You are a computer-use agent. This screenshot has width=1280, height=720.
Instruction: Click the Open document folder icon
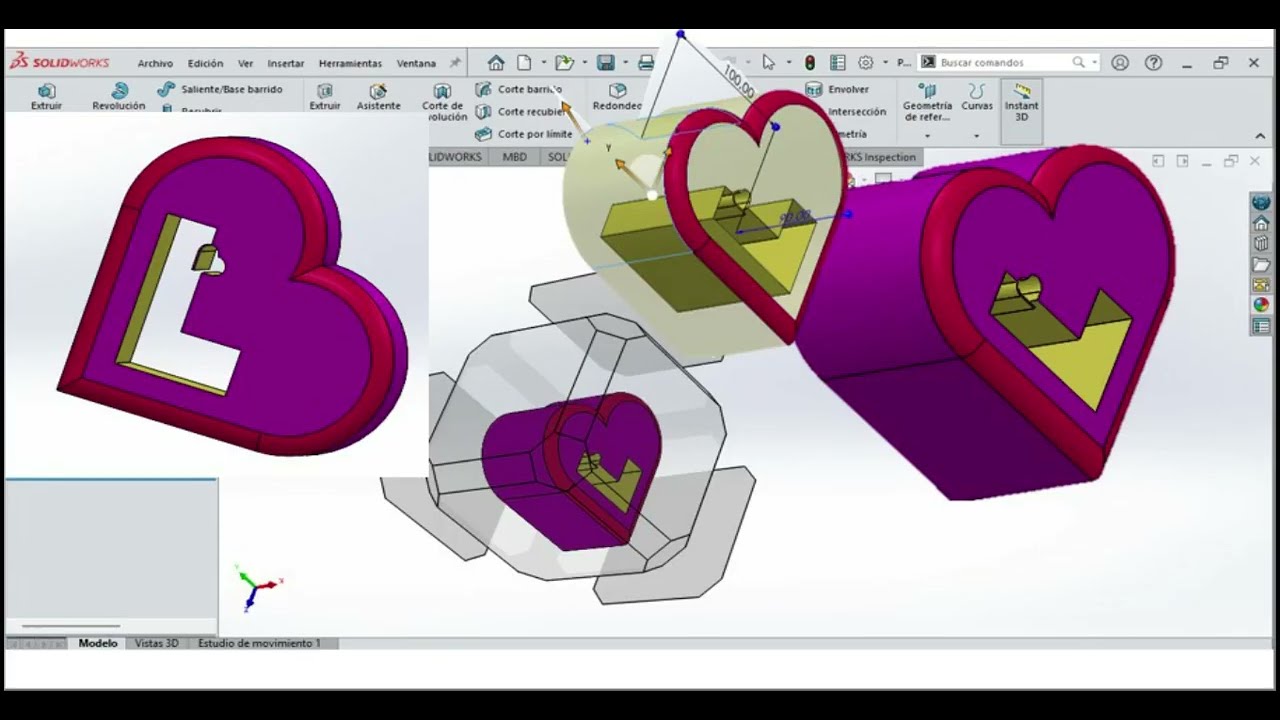pos(564,62)
